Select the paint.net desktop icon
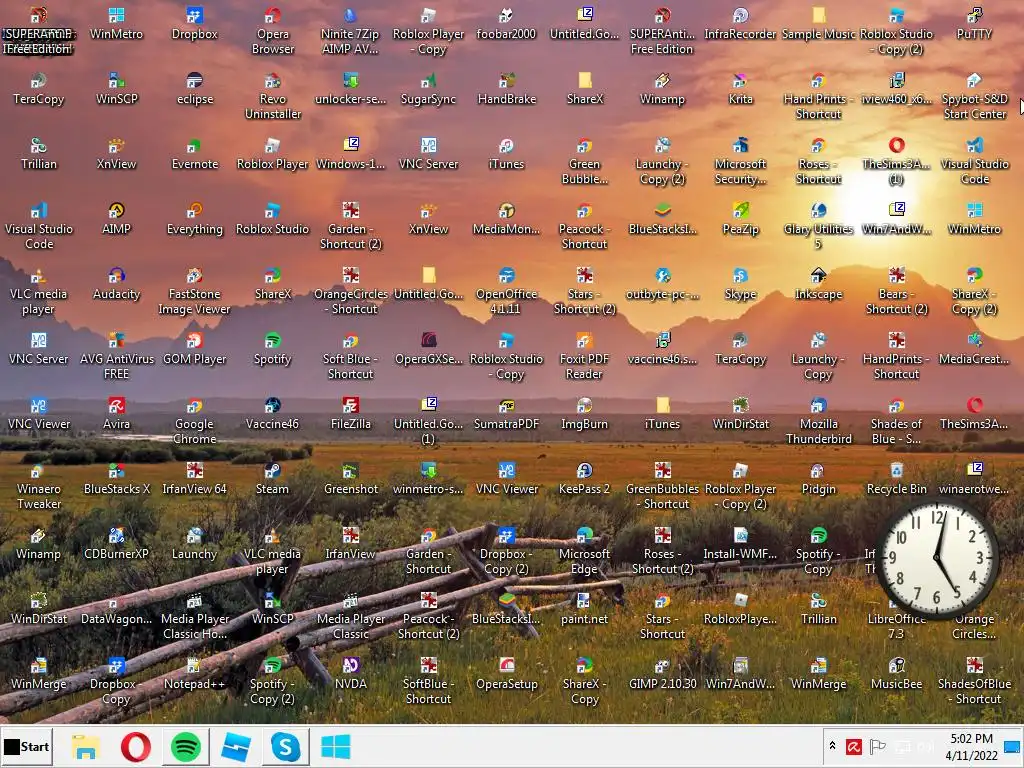 point(584,609)
